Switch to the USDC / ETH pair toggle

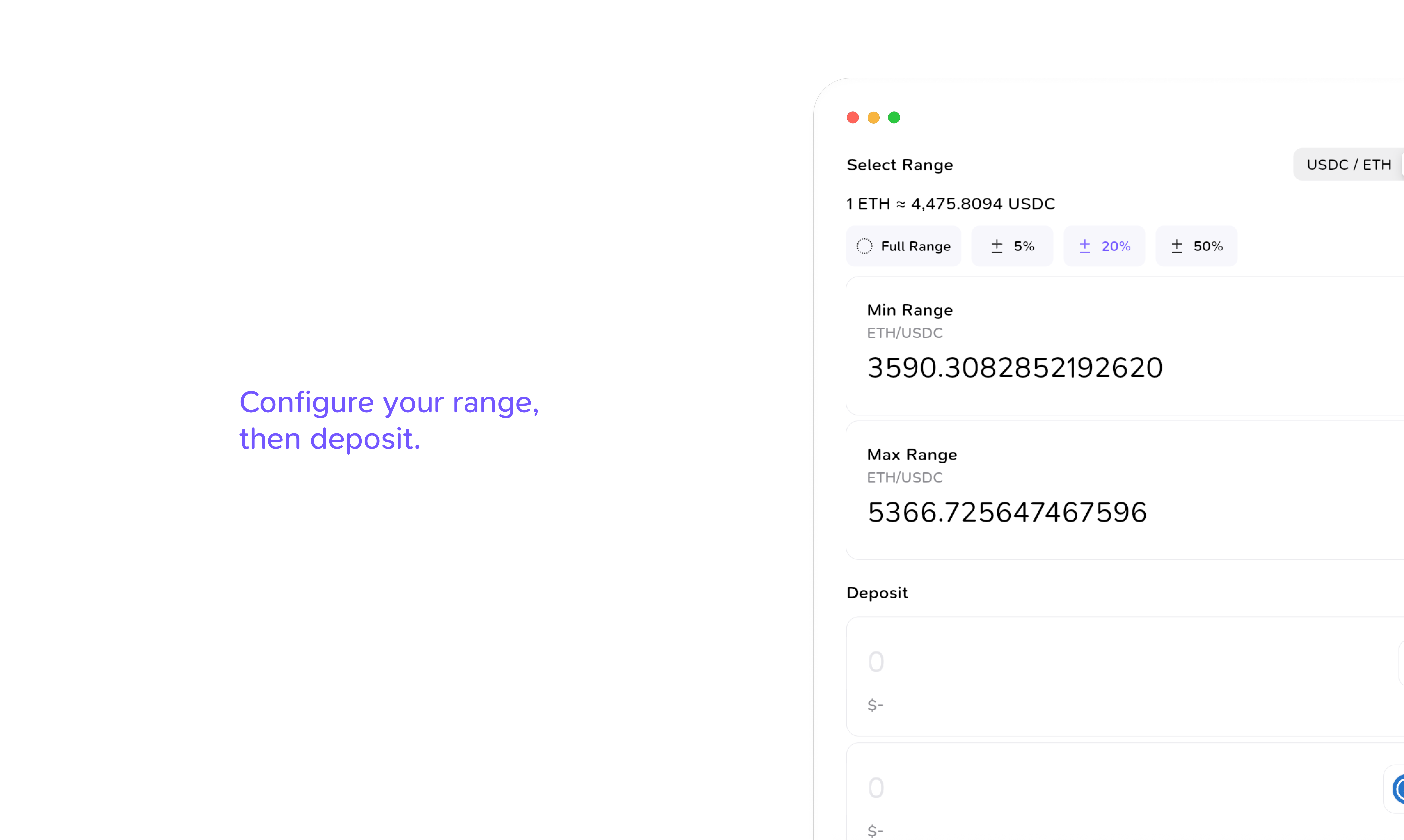click(1349, 165)
